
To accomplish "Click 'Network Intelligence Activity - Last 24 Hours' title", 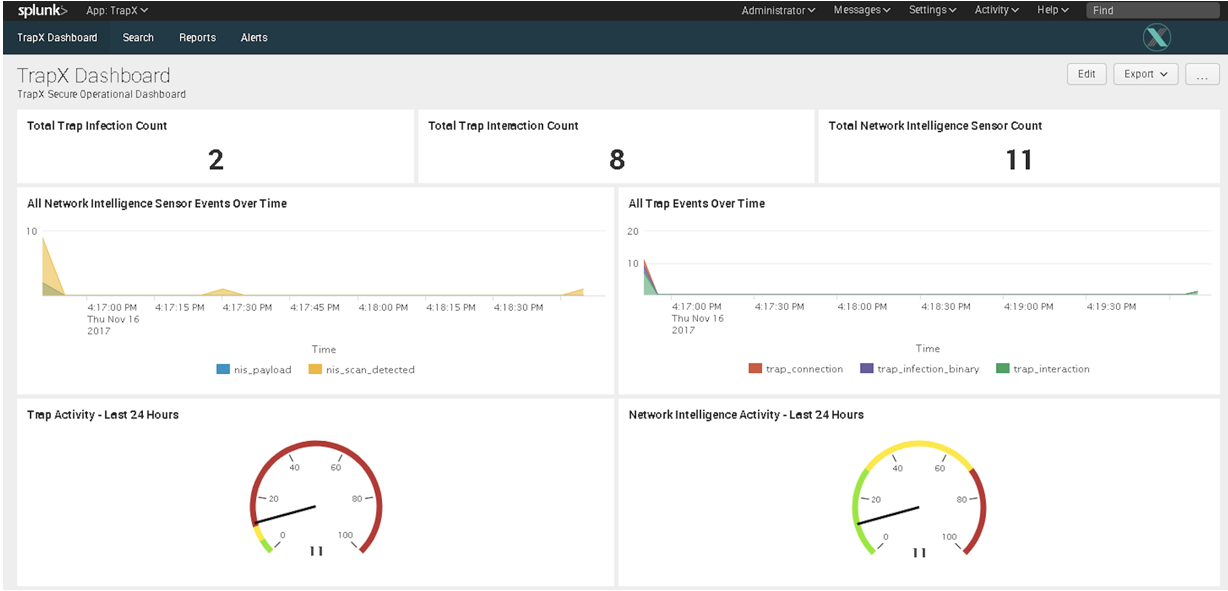I will [x=746, y=414].
